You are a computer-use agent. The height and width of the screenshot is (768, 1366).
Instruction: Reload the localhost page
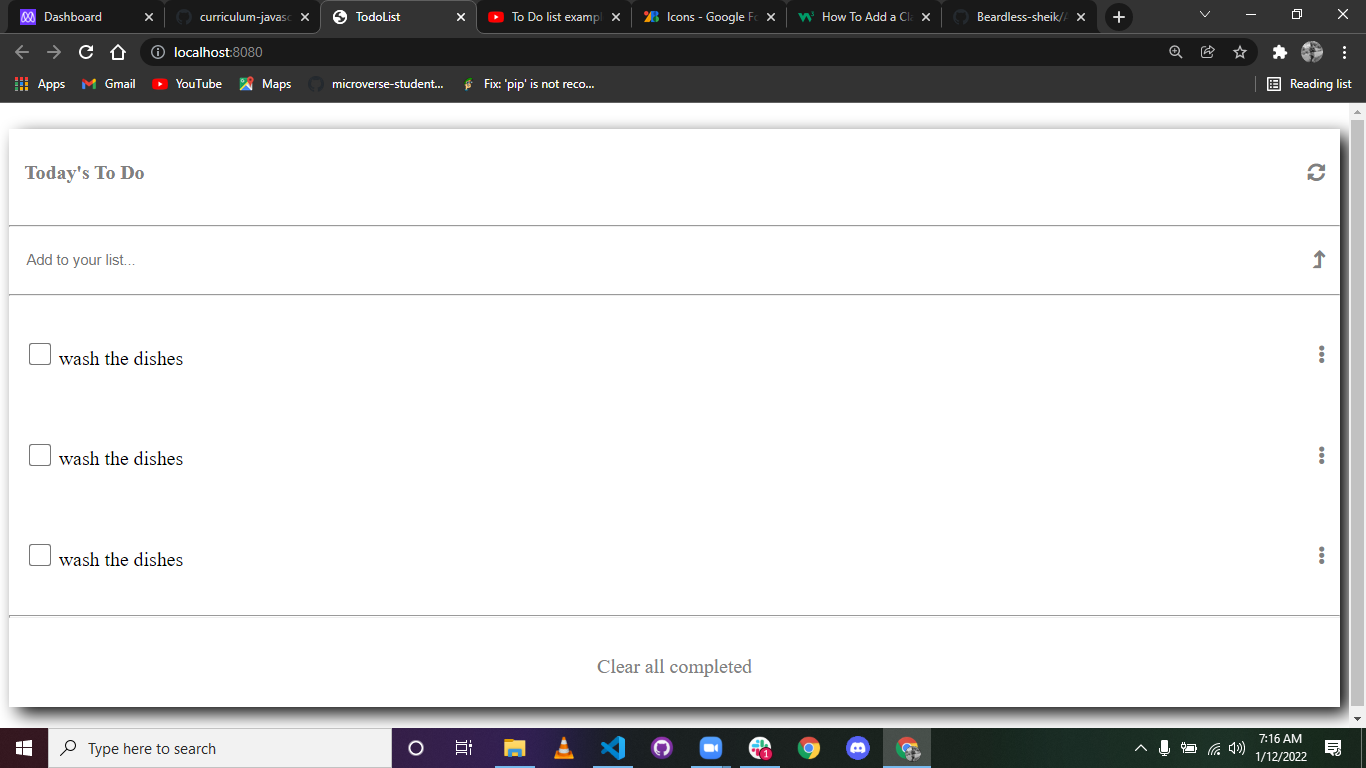click(86, 52)
